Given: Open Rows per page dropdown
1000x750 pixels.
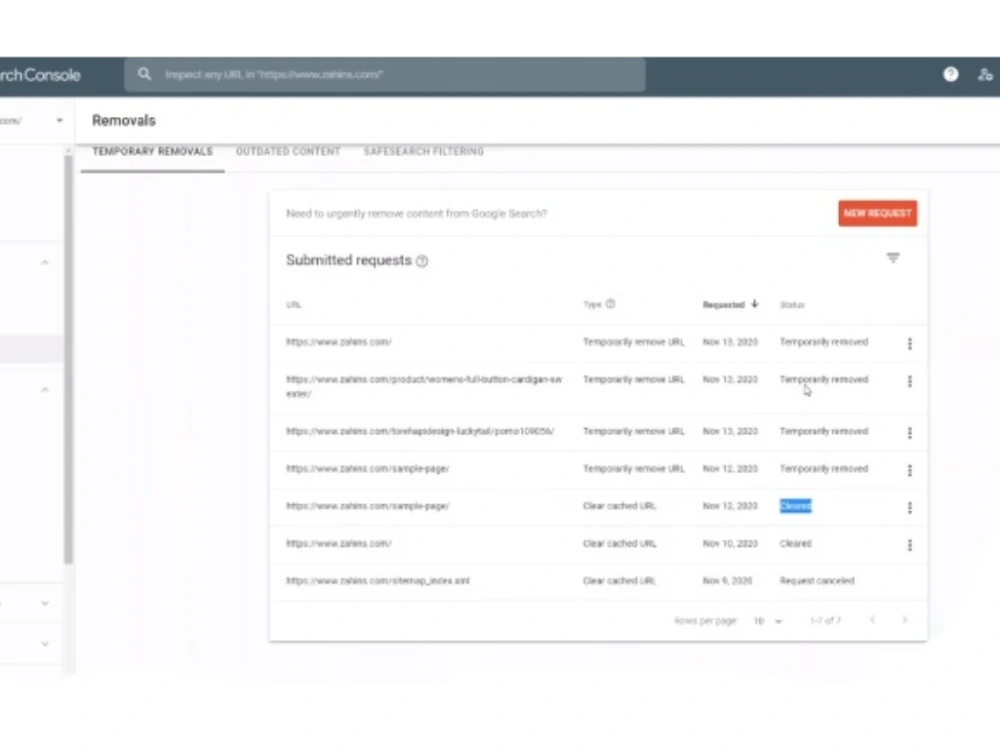Looking at the screenshot, I should tap(767, 621).
